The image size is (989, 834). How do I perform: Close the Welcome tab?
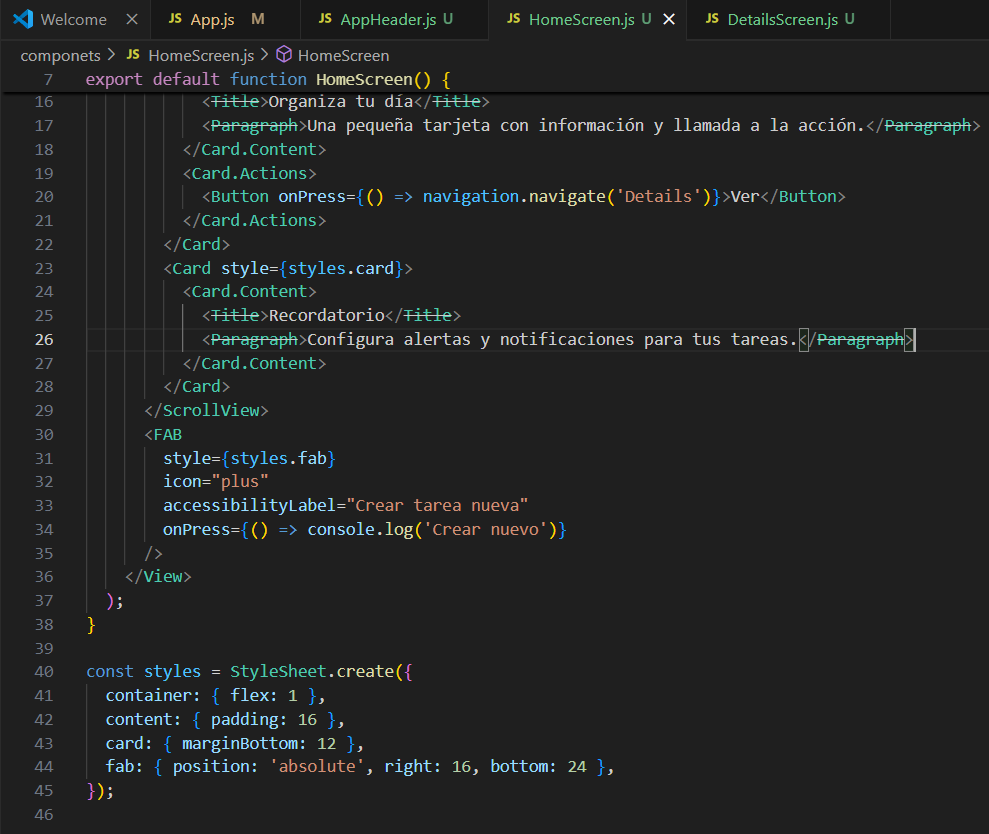click(132, 20)
